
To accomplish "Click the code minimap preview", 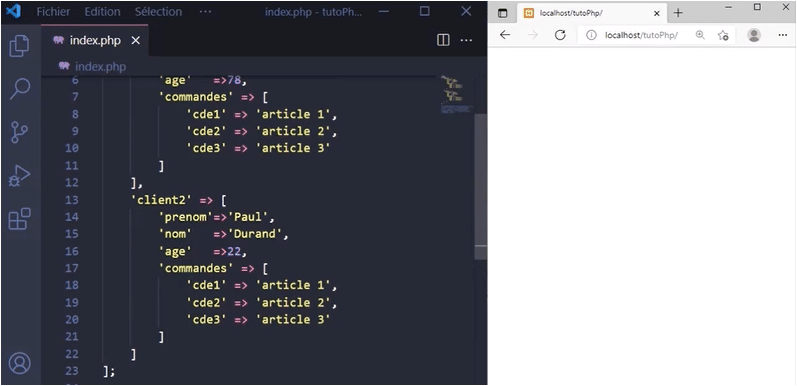I will pos(457,95).
